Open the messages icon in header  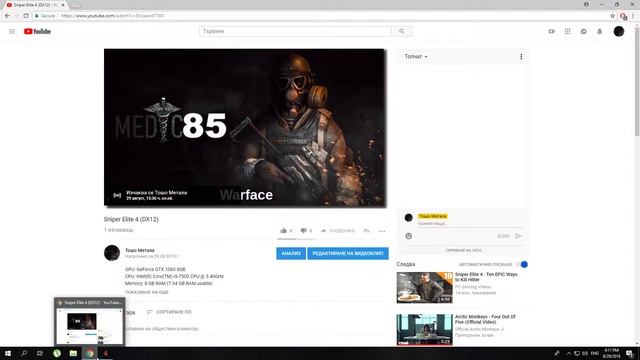(x=584, y=31)
